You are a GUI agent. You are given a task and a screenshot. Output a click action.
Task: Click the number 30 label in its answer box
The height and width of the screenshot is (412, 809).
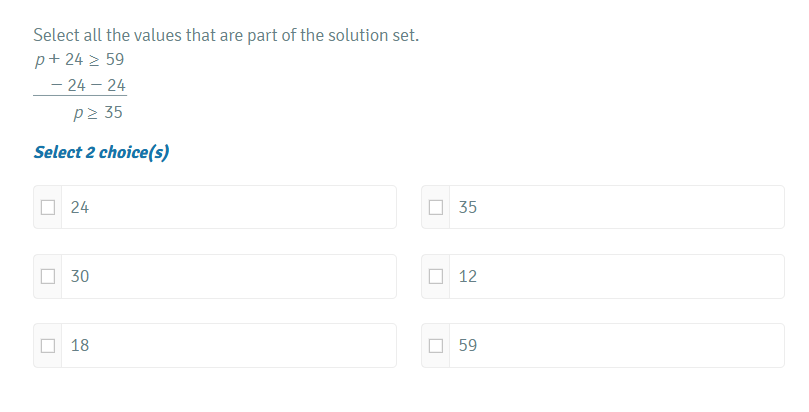(x=80, y=277)
